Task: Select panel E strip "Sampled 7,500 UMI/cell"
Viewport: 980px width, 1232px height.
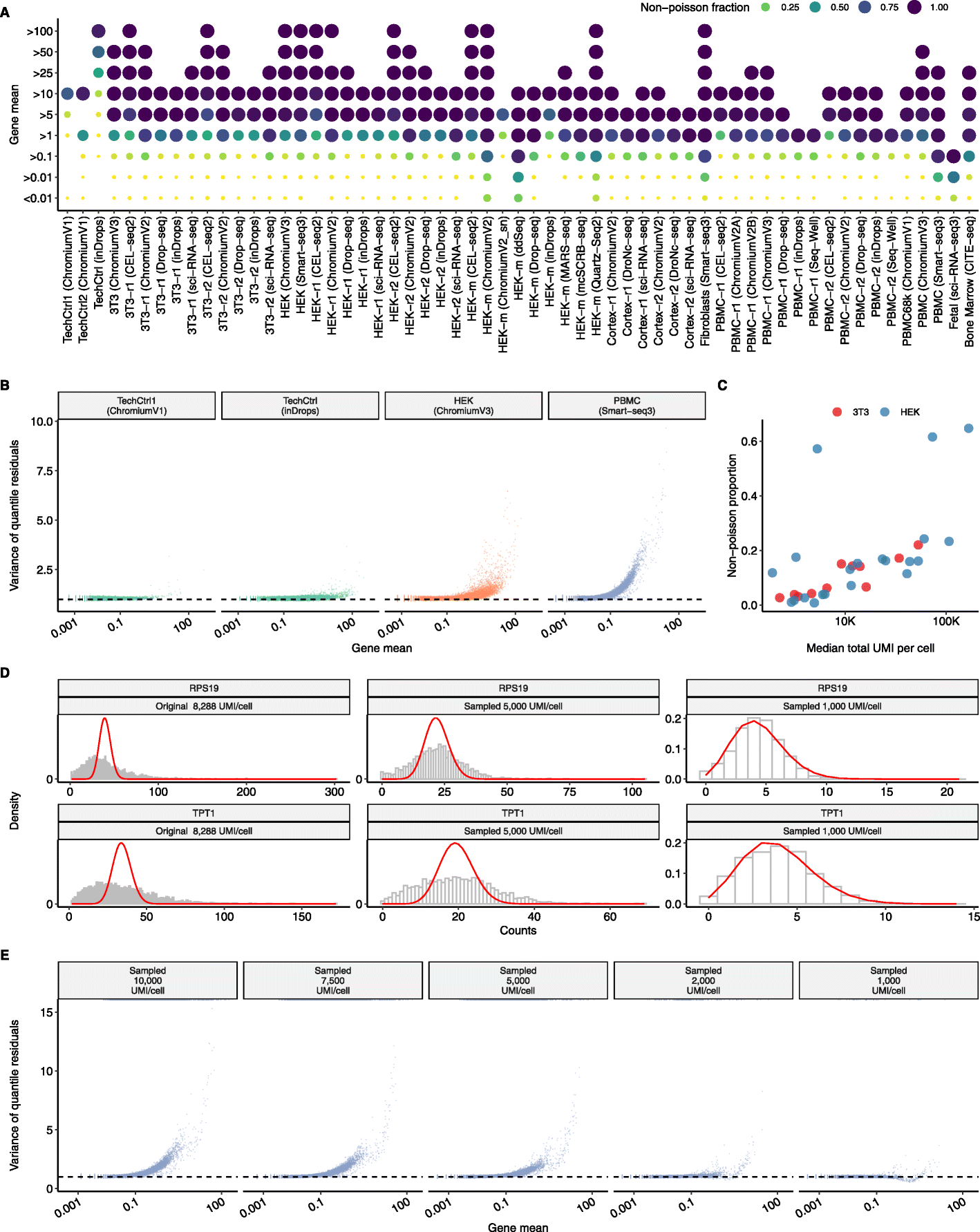Action: click(333, 980)
